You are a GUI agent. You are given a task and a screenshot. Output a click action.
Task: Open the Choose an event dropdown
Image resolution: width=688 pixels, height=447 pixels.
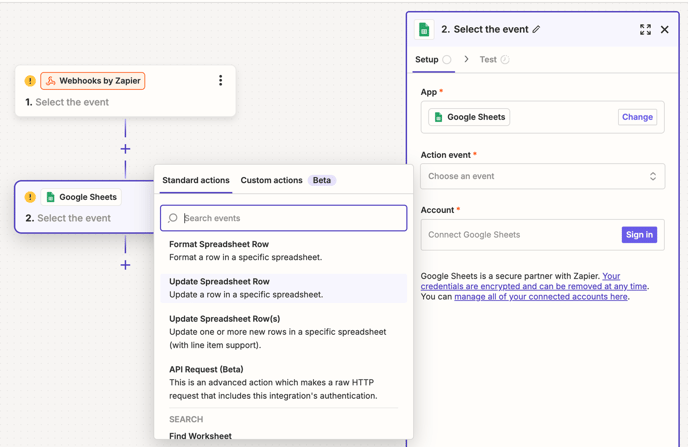coord(542,176)
